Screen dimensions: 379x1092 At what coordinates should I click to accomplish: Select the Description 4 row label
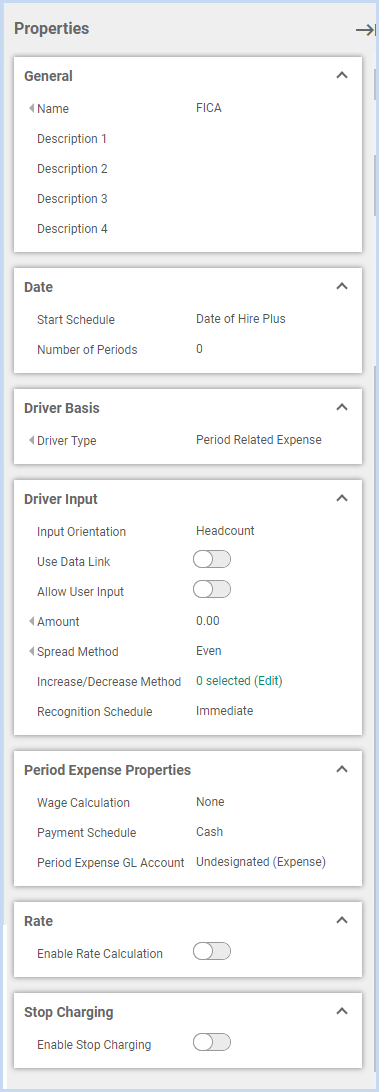72,228
